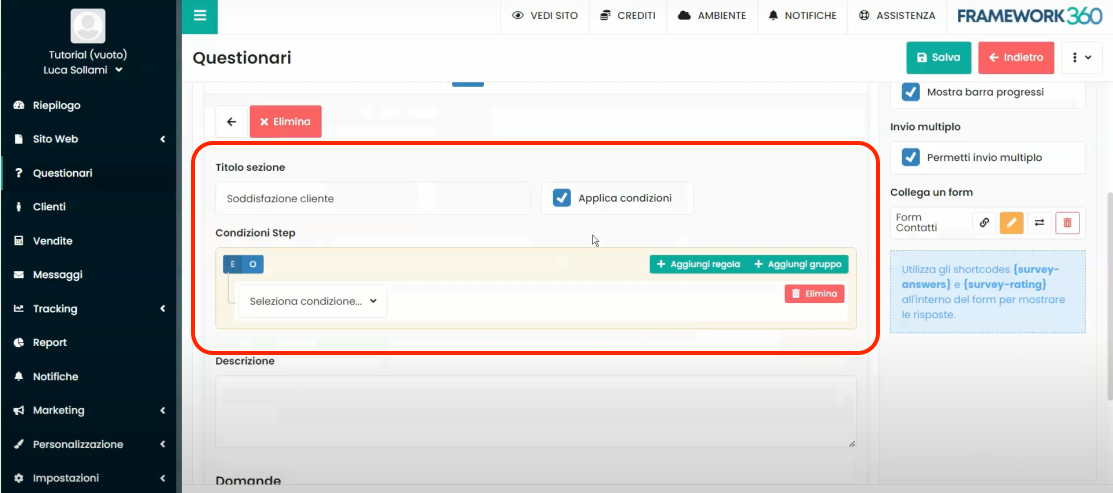This screenshot has width=1113, height=493.
Task: Open the Seleziona condizione dropdown
Action: (313, 301)
